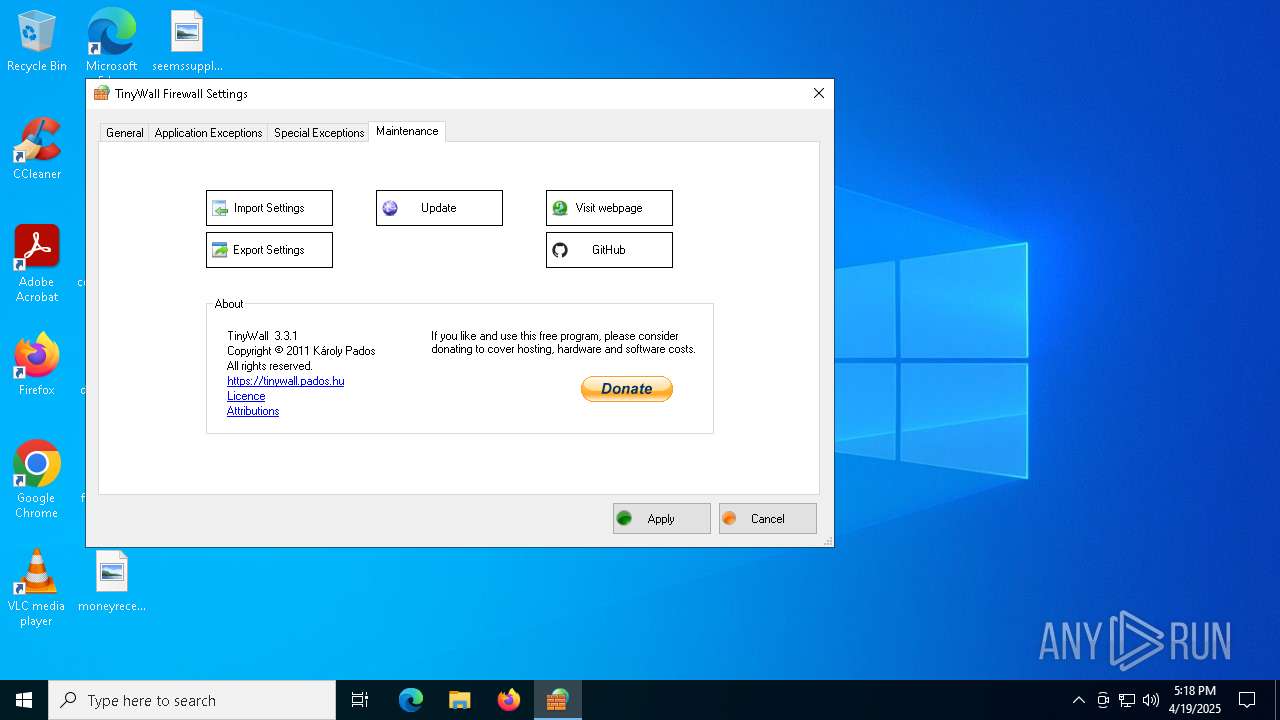Select the Maintenance tab

click(x=407, y=131)
